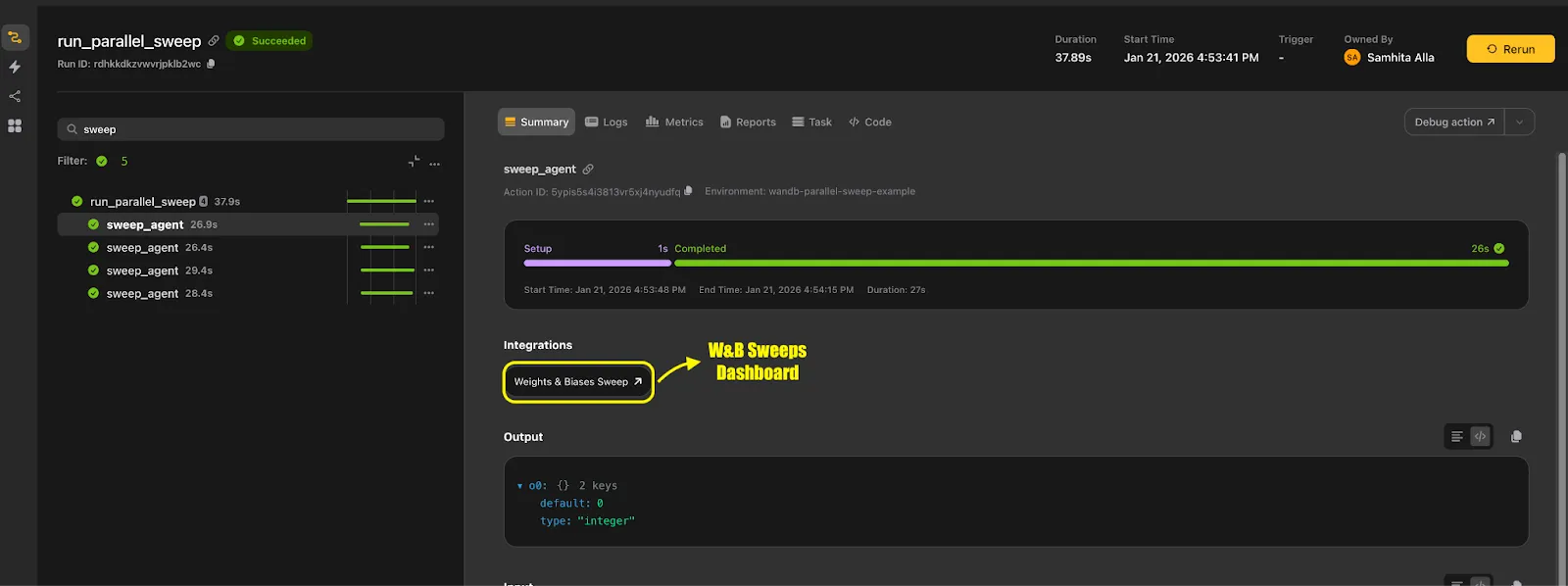Open the Weights & Biases Sweep link

578,381
